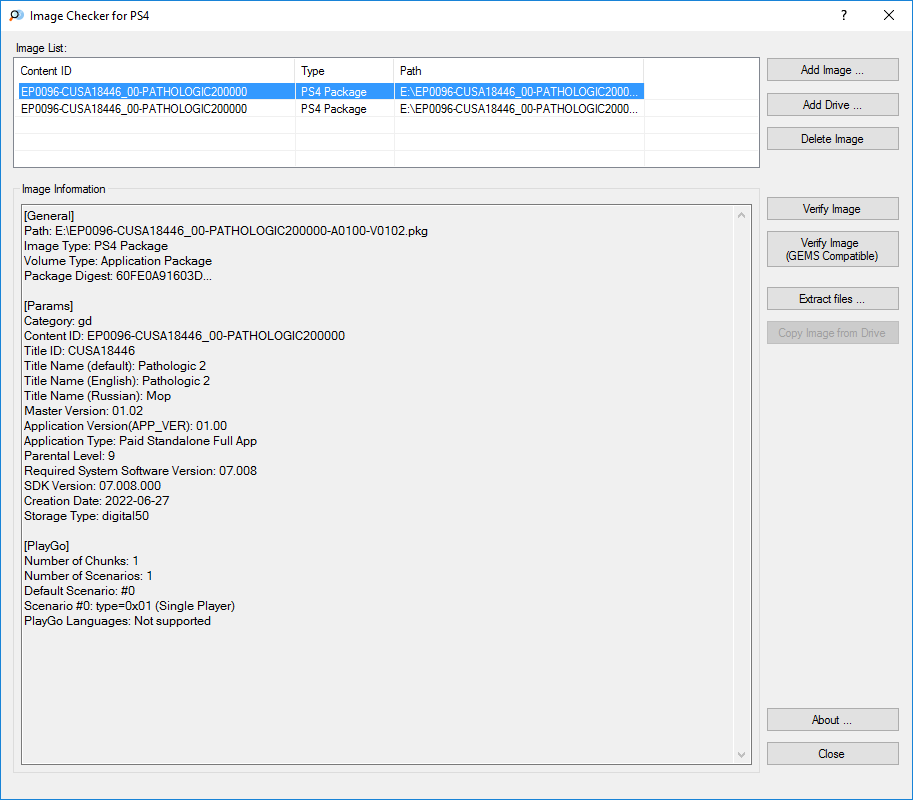
Task: Click the Default Scenario: #0 line
Action: (79, 591)
